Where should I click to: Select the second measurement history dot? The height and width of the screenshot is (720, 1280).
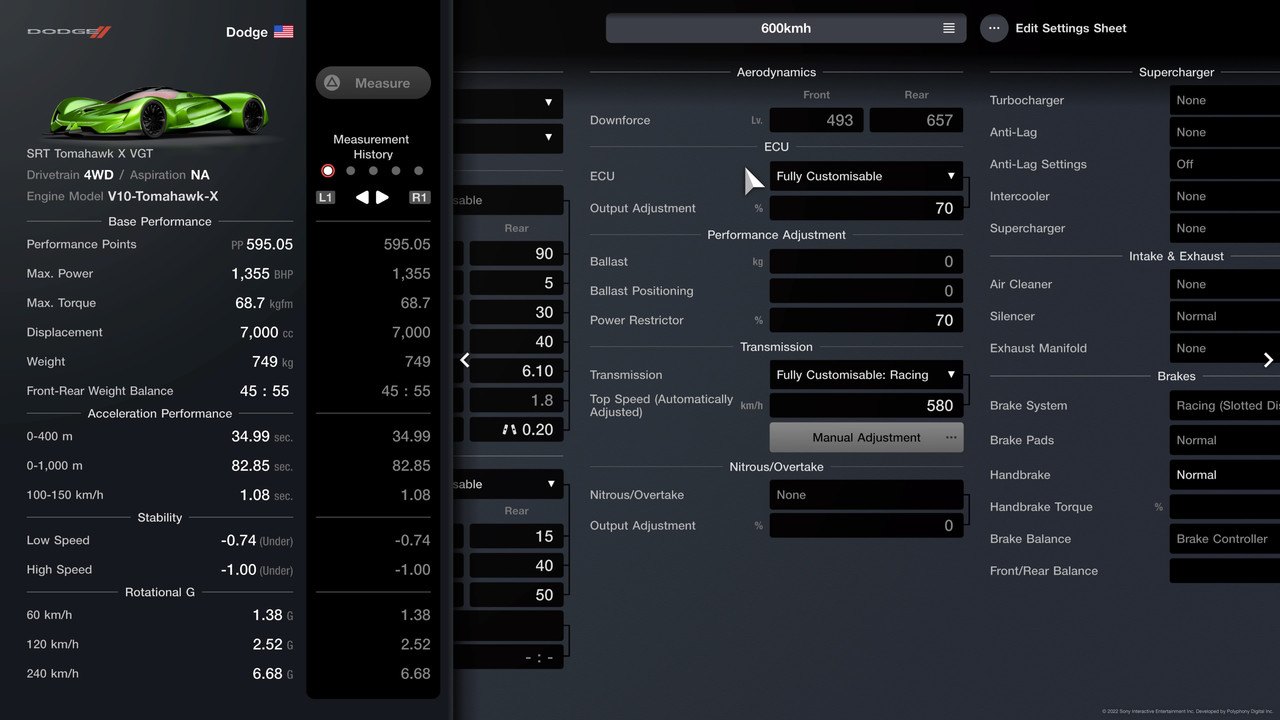click(x=351, y=171)
